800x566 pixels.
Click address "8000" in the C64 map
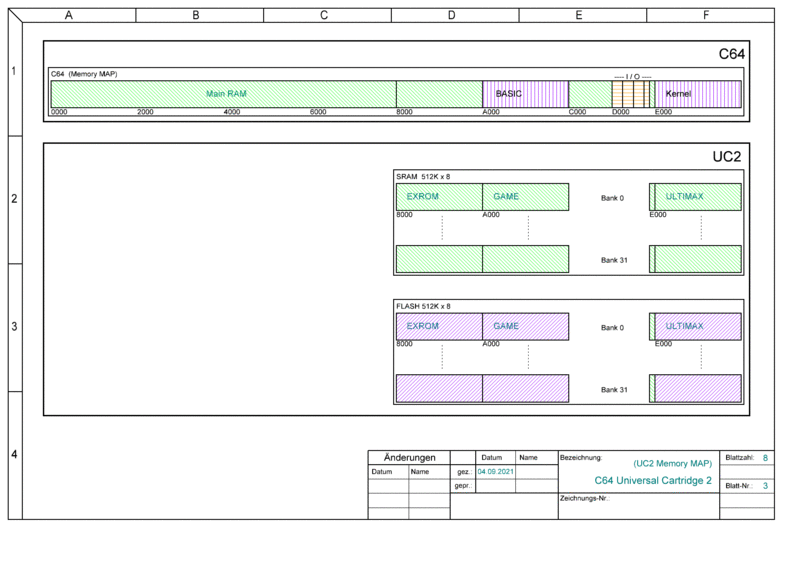click(405, 112)
